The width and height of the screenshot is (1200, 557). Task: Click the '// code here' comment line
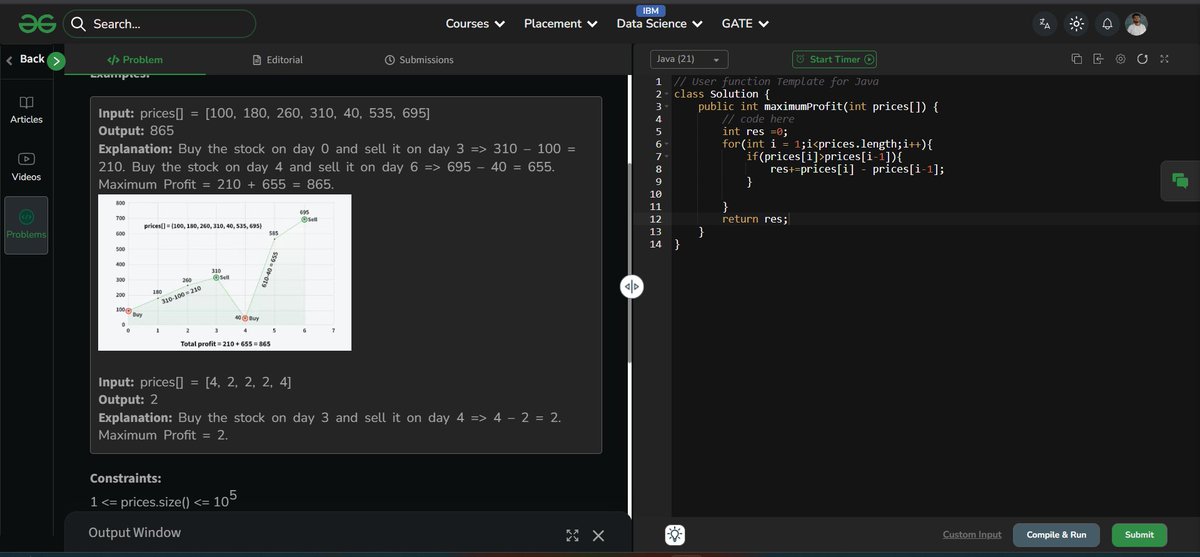[758, 119]
